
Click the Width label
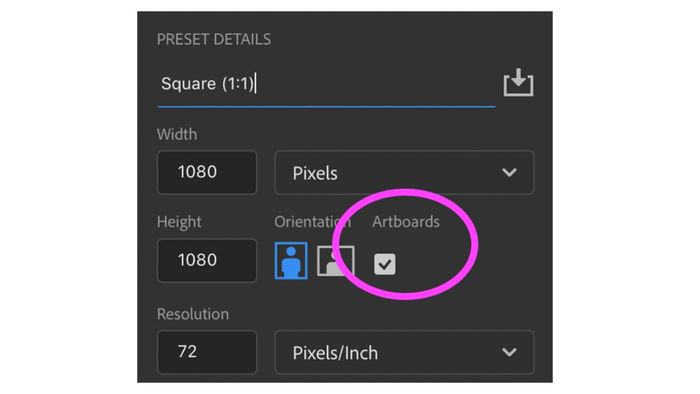point(177,134)
